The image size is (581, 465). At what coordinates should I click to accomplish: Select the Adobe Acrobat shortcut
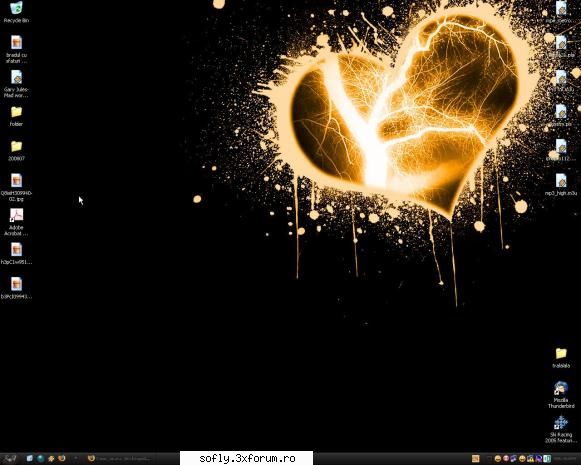click(x=16, y=222)
